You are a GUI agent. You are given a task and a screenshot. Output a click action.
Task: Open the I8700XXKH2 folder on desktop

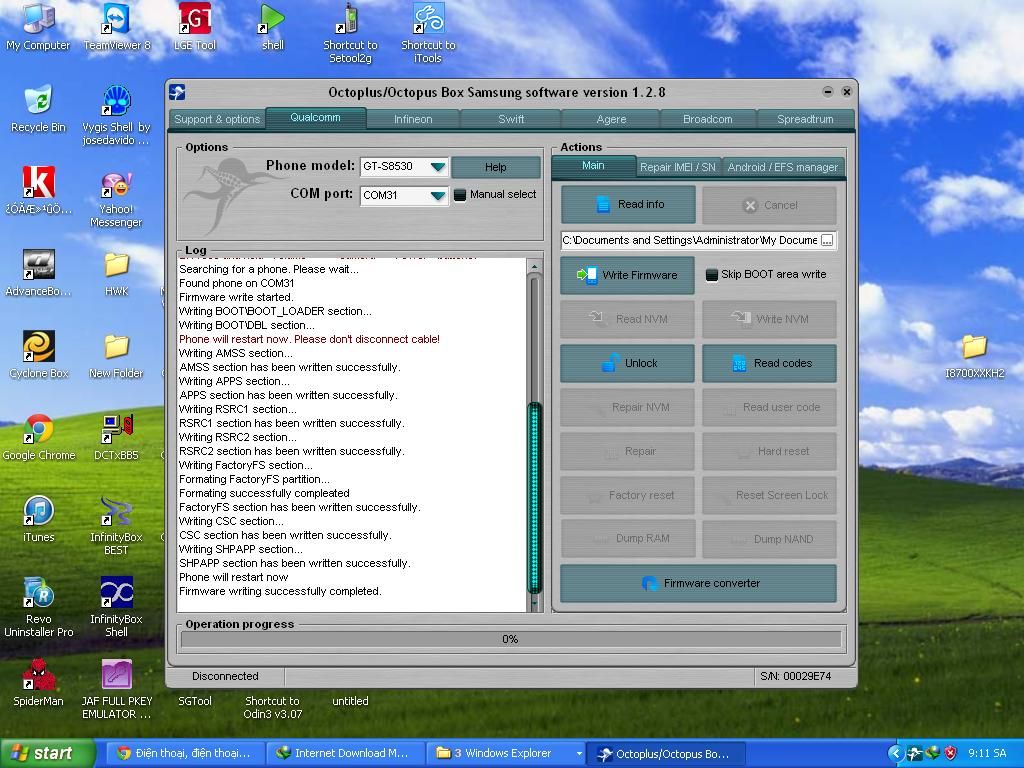coord(974,355)
